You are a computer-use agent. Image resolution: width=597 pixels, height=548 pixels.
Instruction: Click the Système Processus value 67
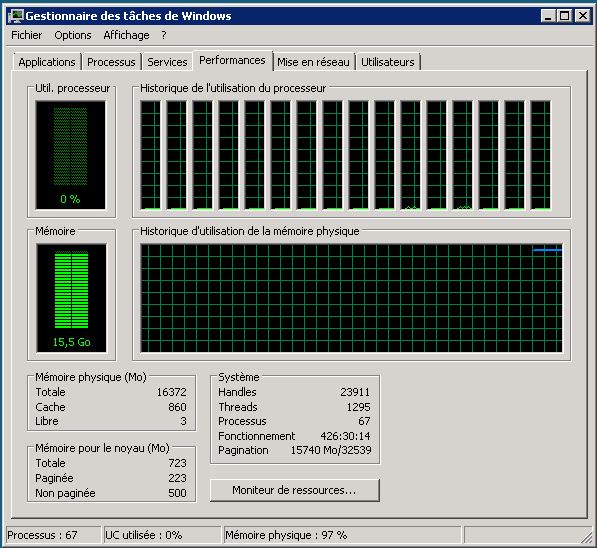point(364,421)
